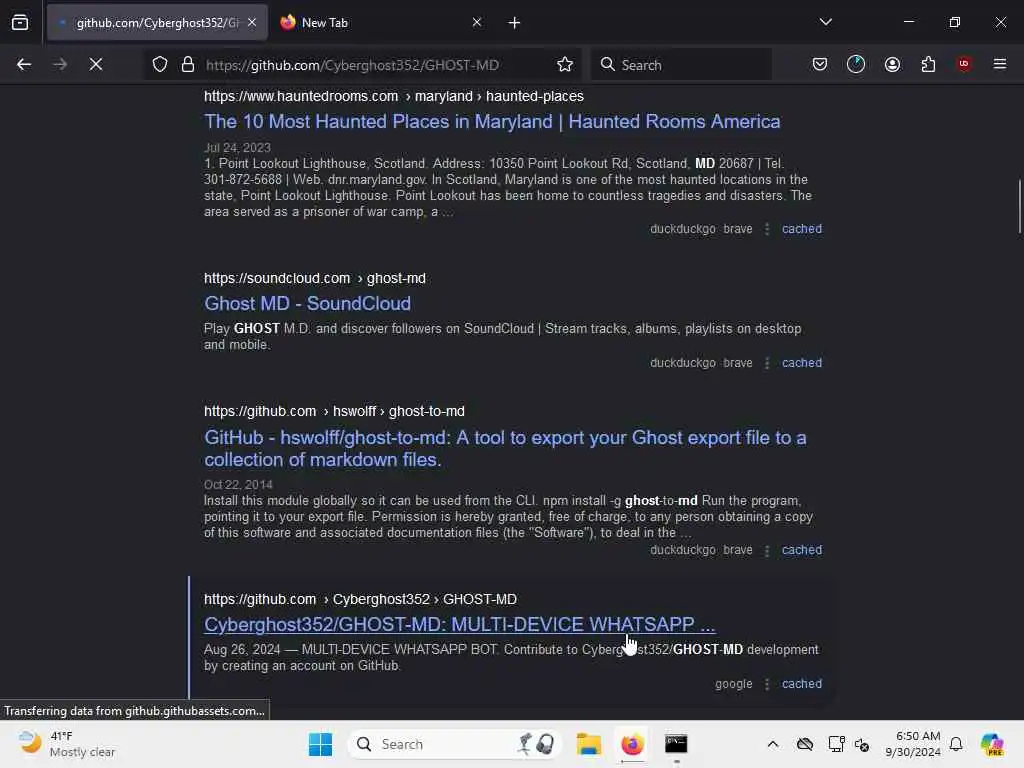Viewport: 1024px width, 768px height.
Task: Switch to the New Tab tab
Action: (x=380, y=23)
